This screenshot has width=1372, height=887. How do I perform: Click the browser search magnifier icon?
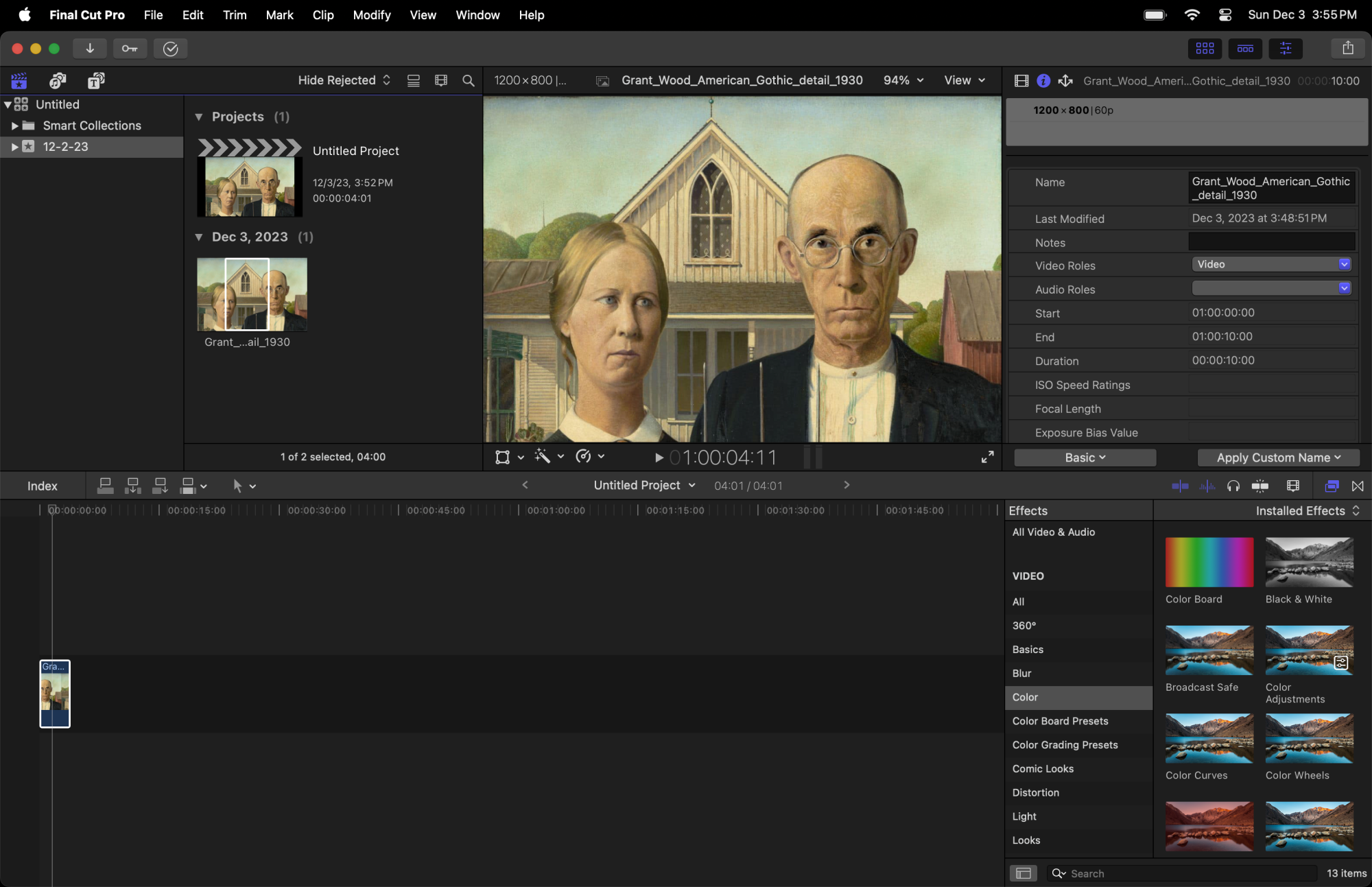(469, 80)
